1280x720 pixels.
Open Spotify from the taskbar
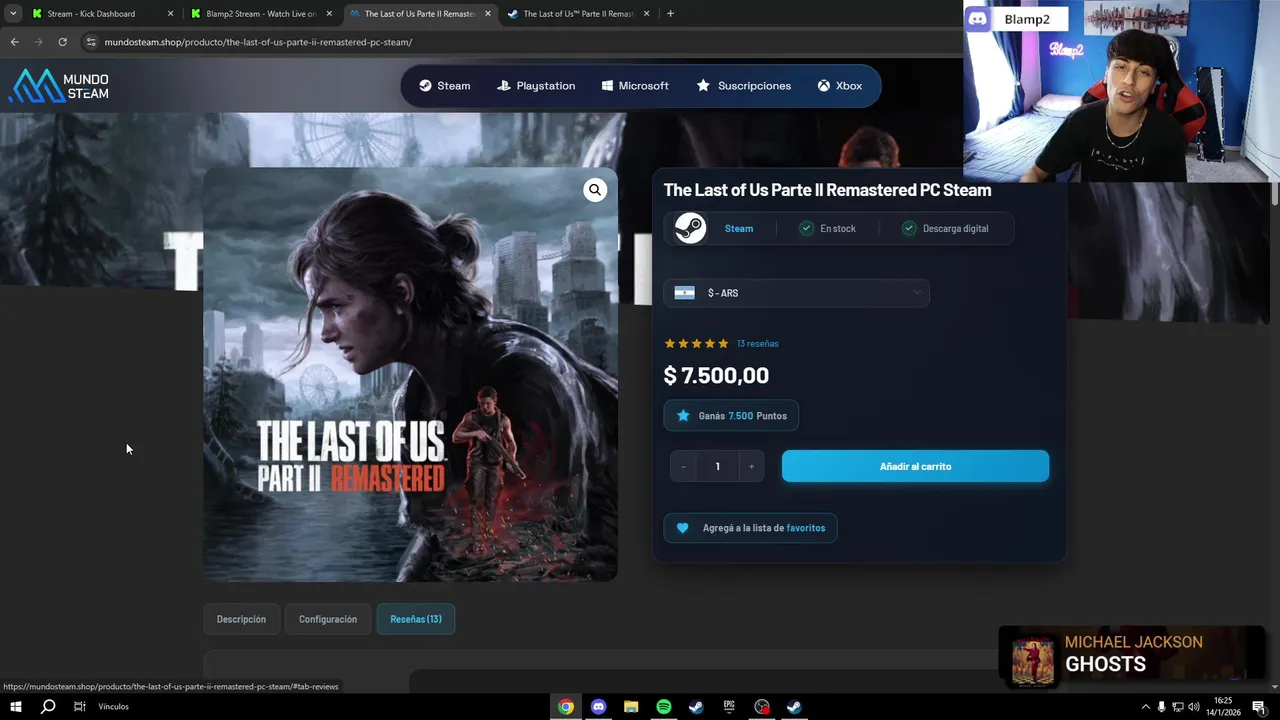[x=664, y=707]
